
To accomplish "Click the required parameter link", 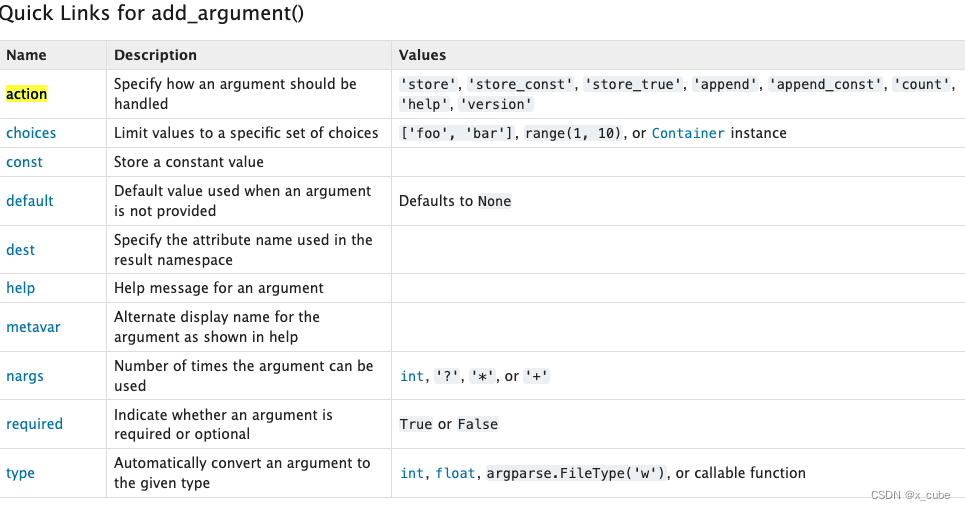I will point(34,424).
